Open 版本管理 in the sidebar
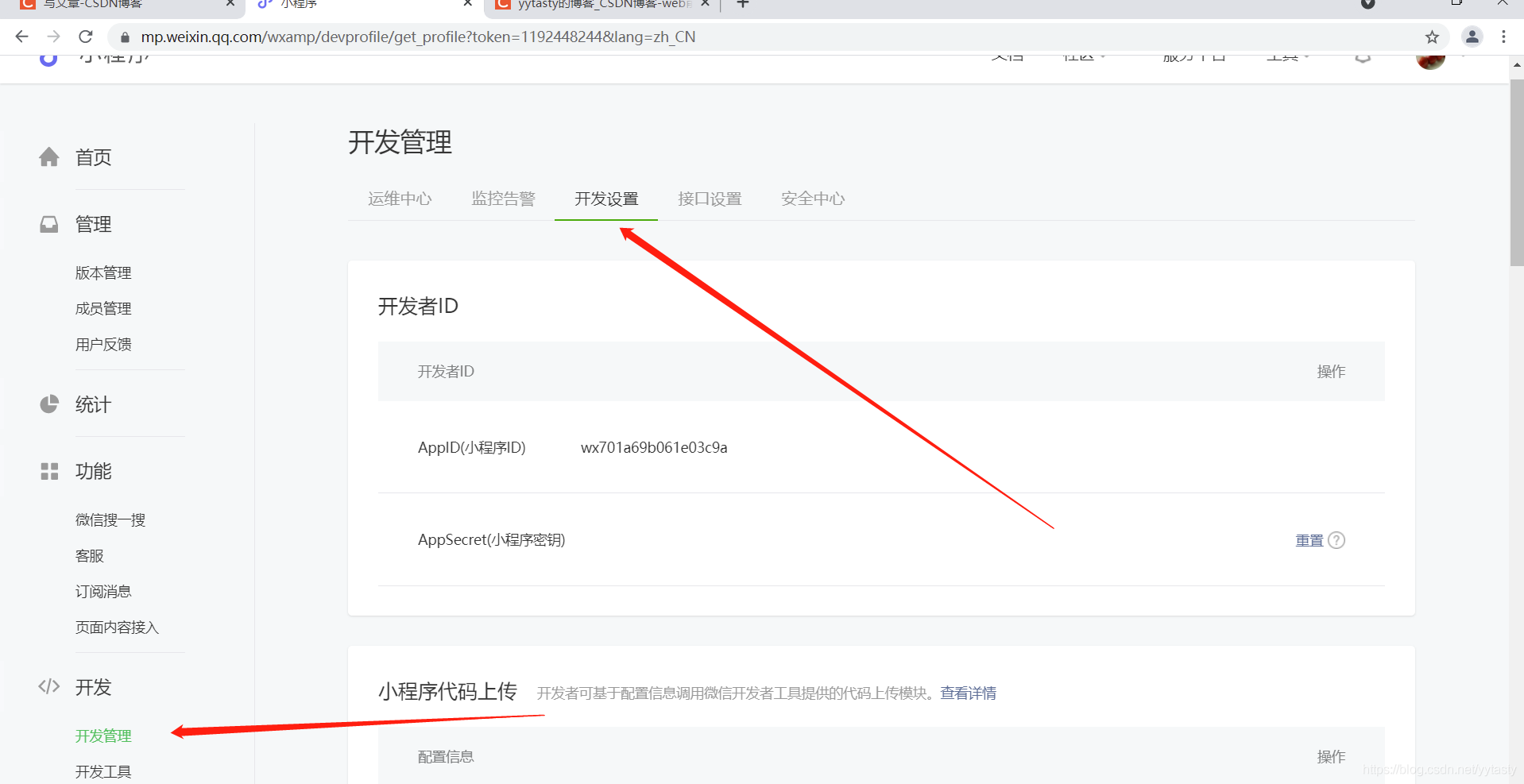 (103, 273)
